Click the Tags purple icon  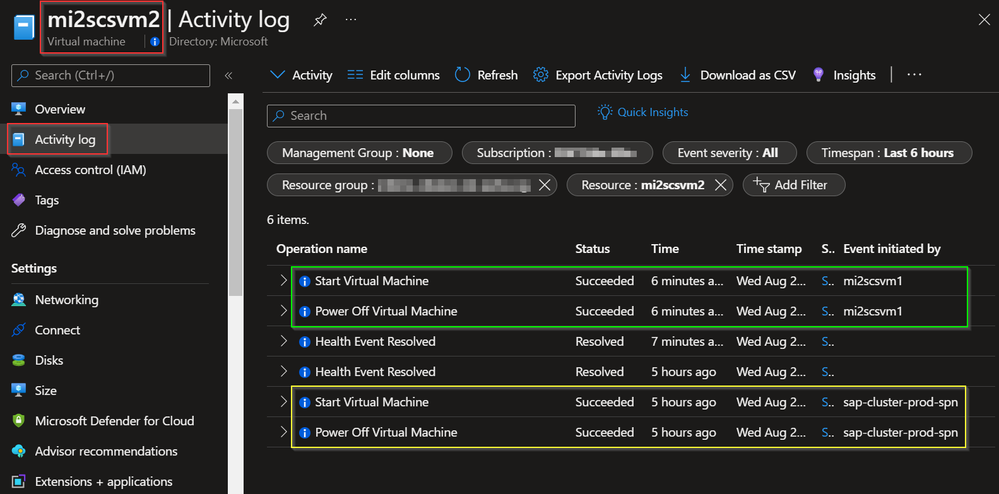click(x=18, y=200)
